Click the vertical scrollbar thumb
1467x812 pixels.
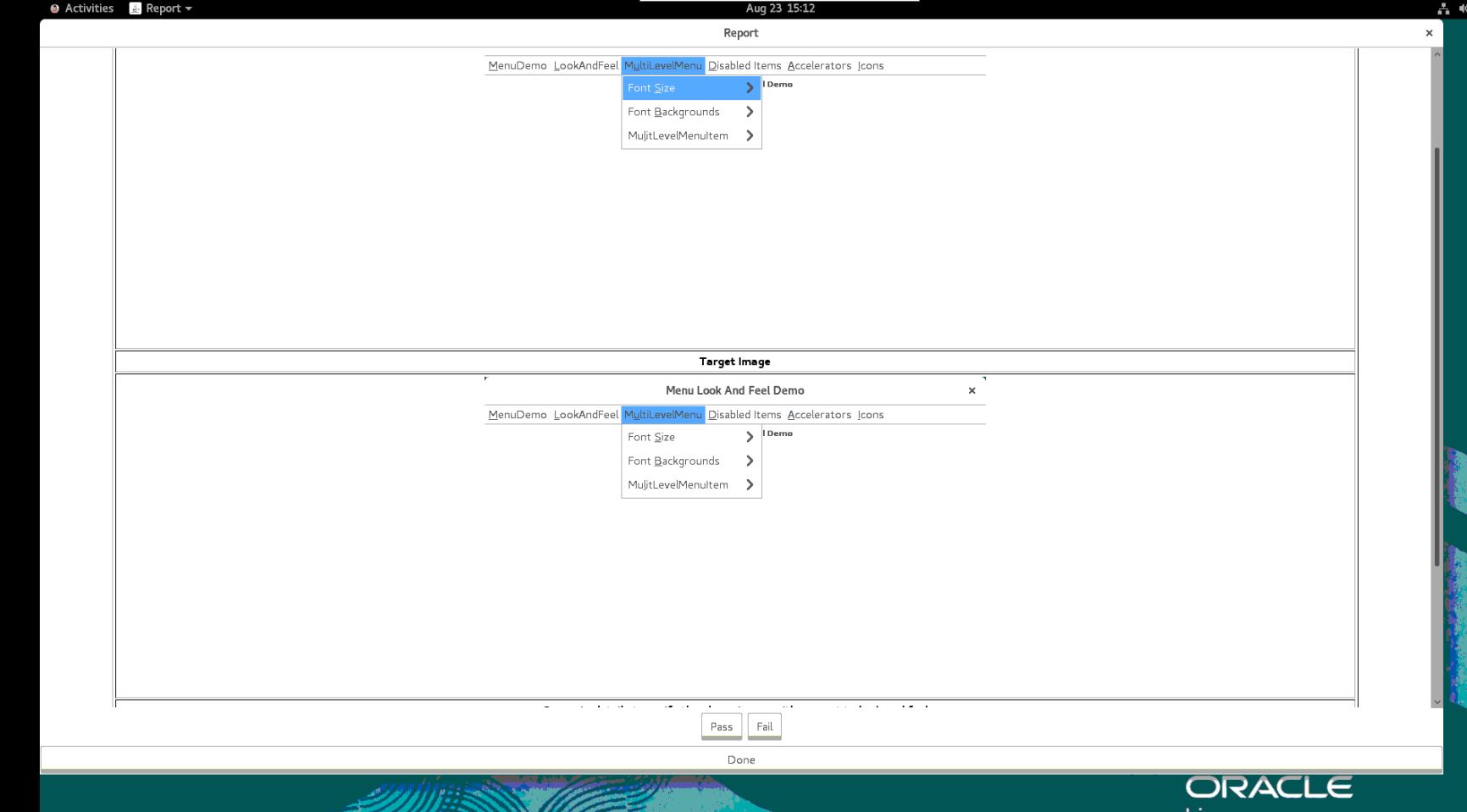point(1437,356)
